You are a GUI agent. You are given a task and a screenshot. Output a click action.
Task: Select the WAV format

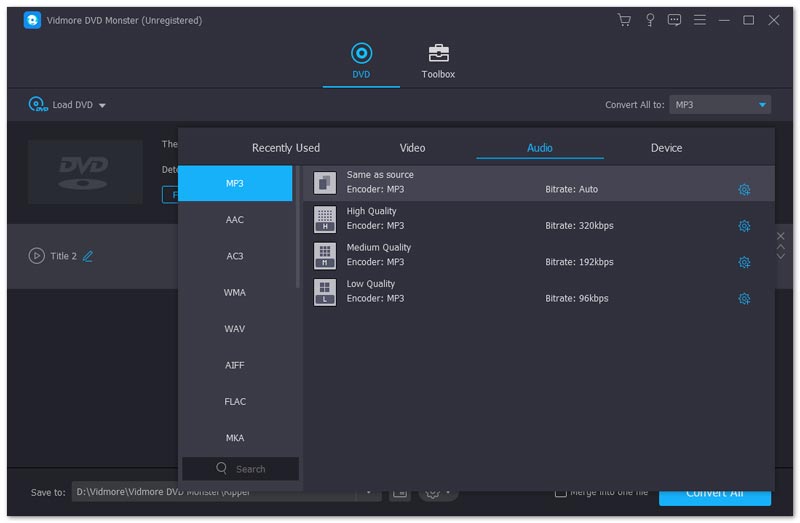235,329
